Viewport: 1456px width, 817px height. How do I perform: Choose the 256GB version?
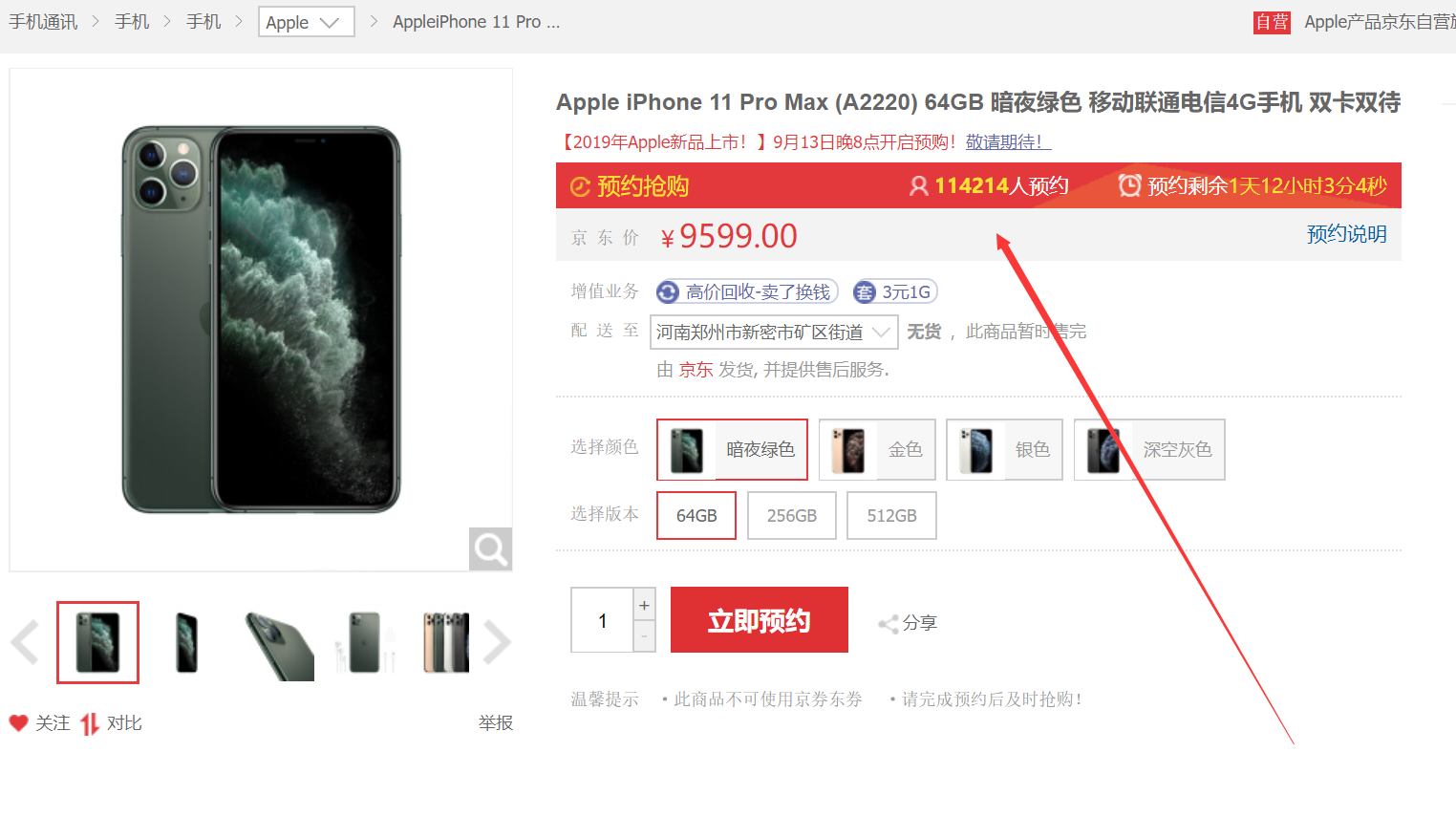click(792, 515)
